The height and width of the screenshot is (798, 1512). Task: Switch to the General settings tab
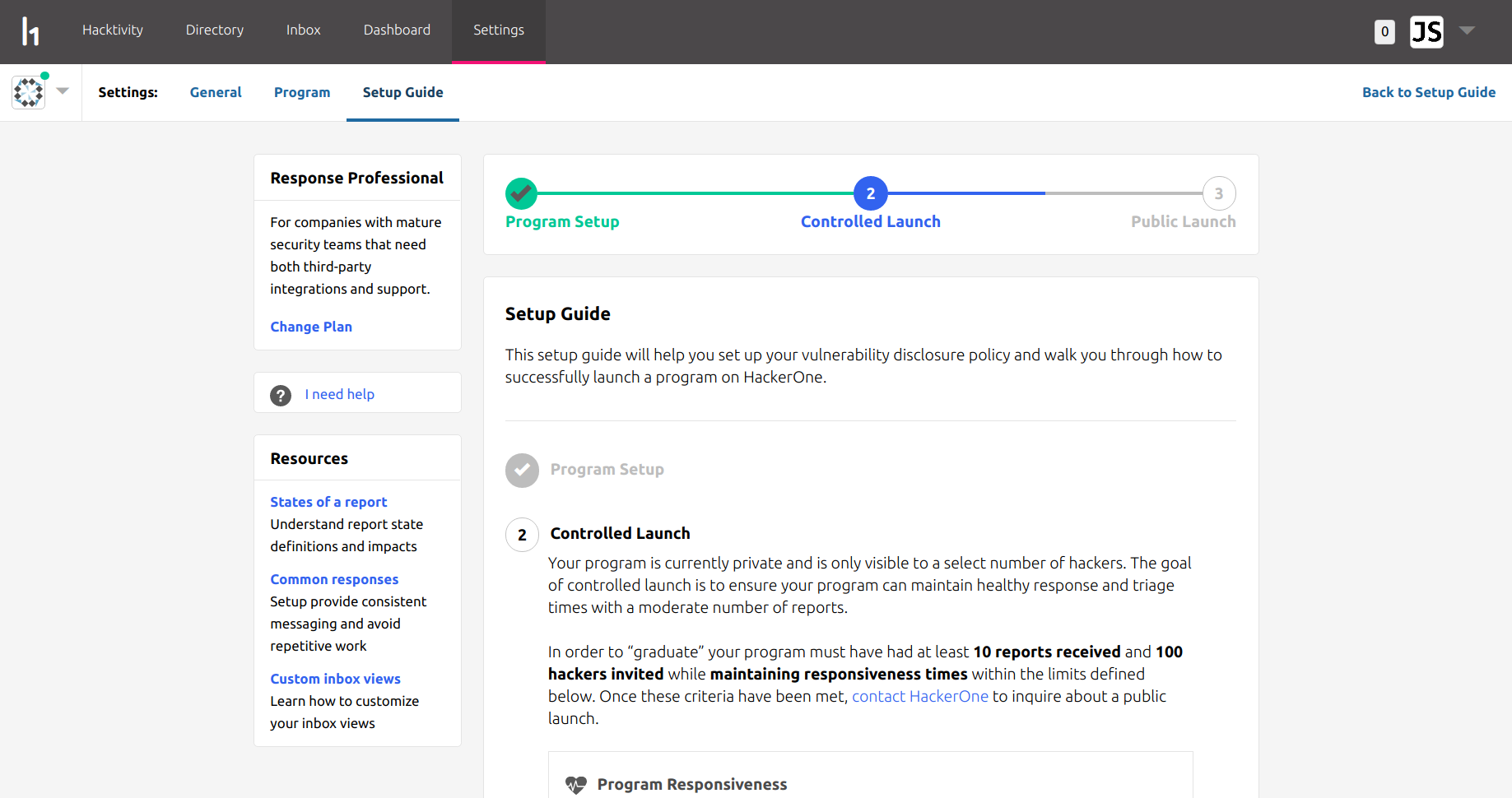(x=216, y=92)
